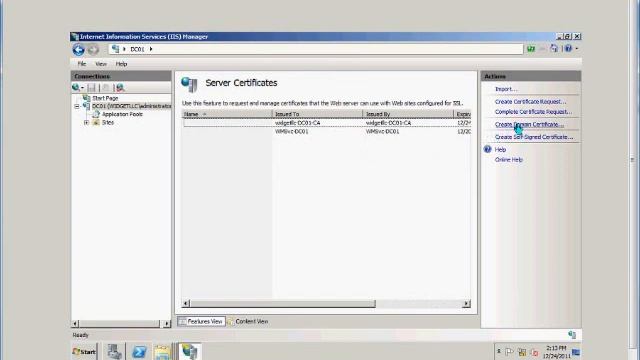Viewport: 640px width, 360px height.
Task: Select the widgetllc-DC01-CA certificate row
Action: 327,123
